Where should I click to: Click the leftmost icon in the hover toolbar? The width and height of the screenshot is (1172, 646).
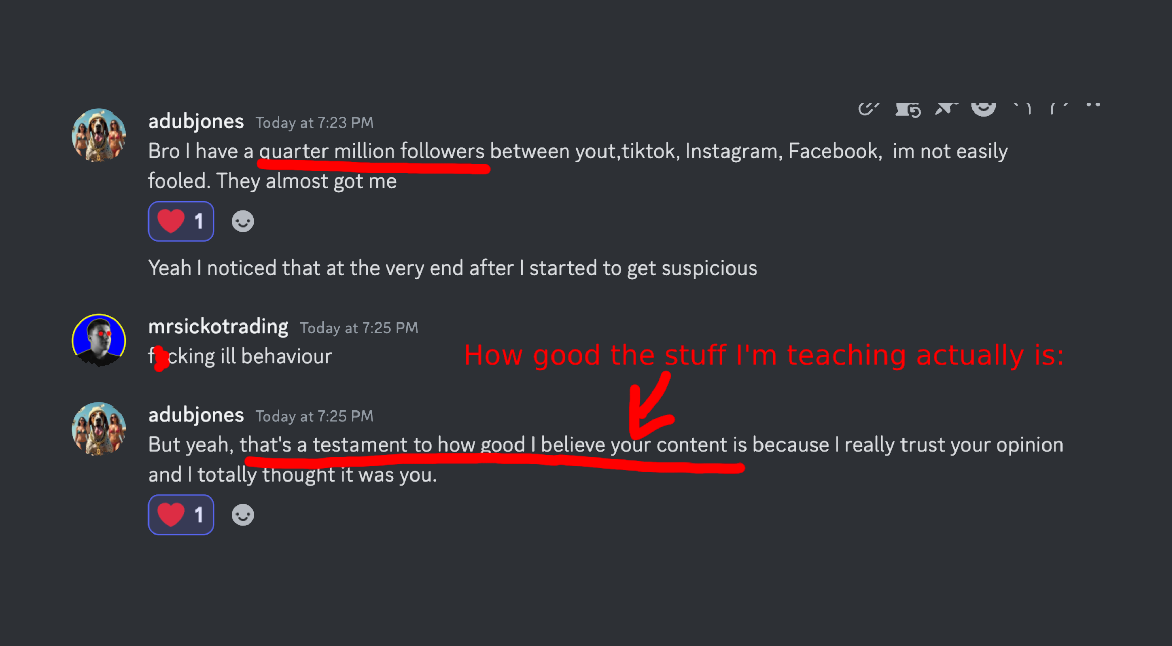pyautogui.click(x=869, y=106)
